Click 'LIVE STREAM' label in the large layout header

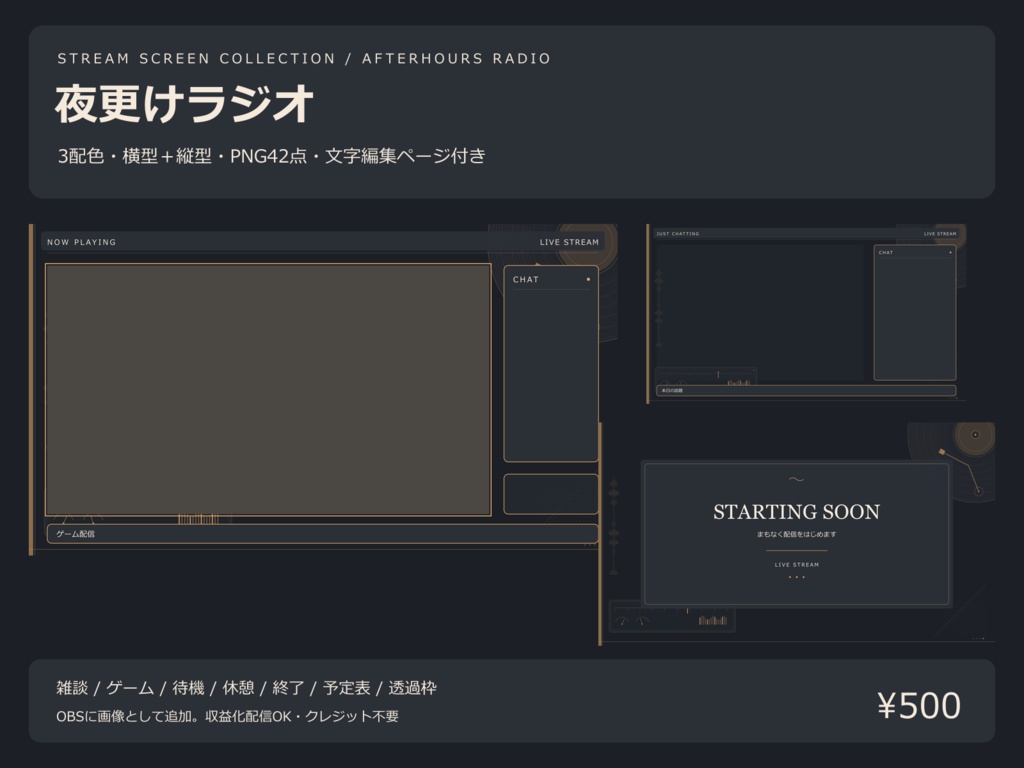click(x=569, y=242)
